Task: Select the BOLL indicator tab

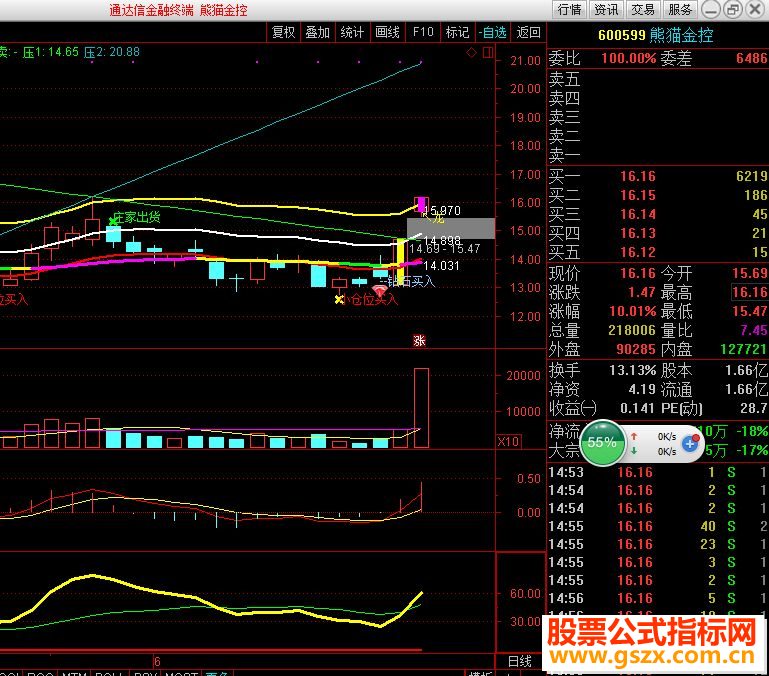Action: (110, 673)
